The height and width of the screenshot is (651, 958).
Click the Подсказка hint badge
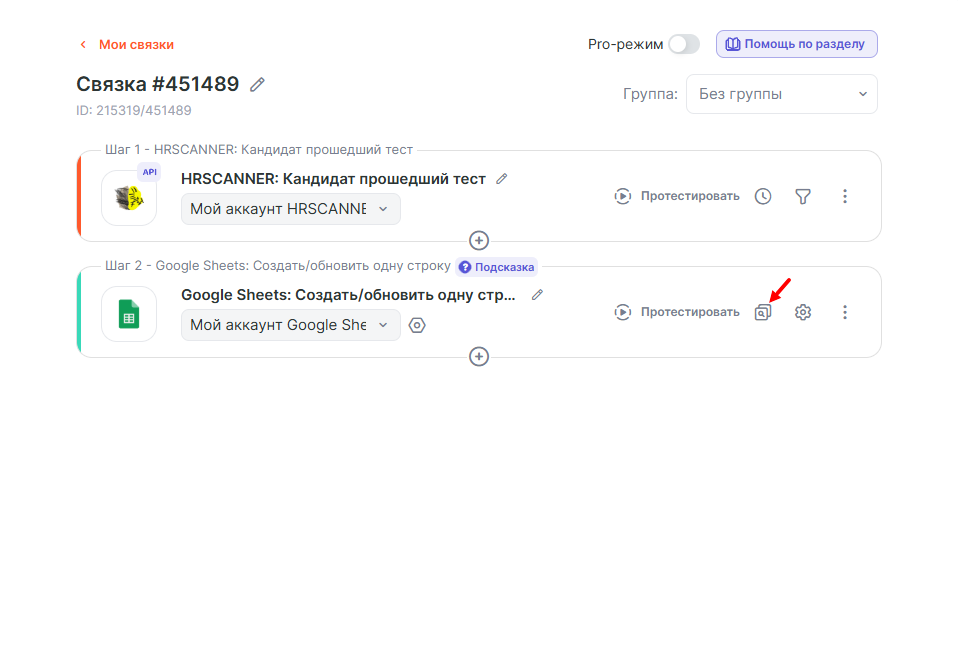pyautogui.click(x=497, y=267)
